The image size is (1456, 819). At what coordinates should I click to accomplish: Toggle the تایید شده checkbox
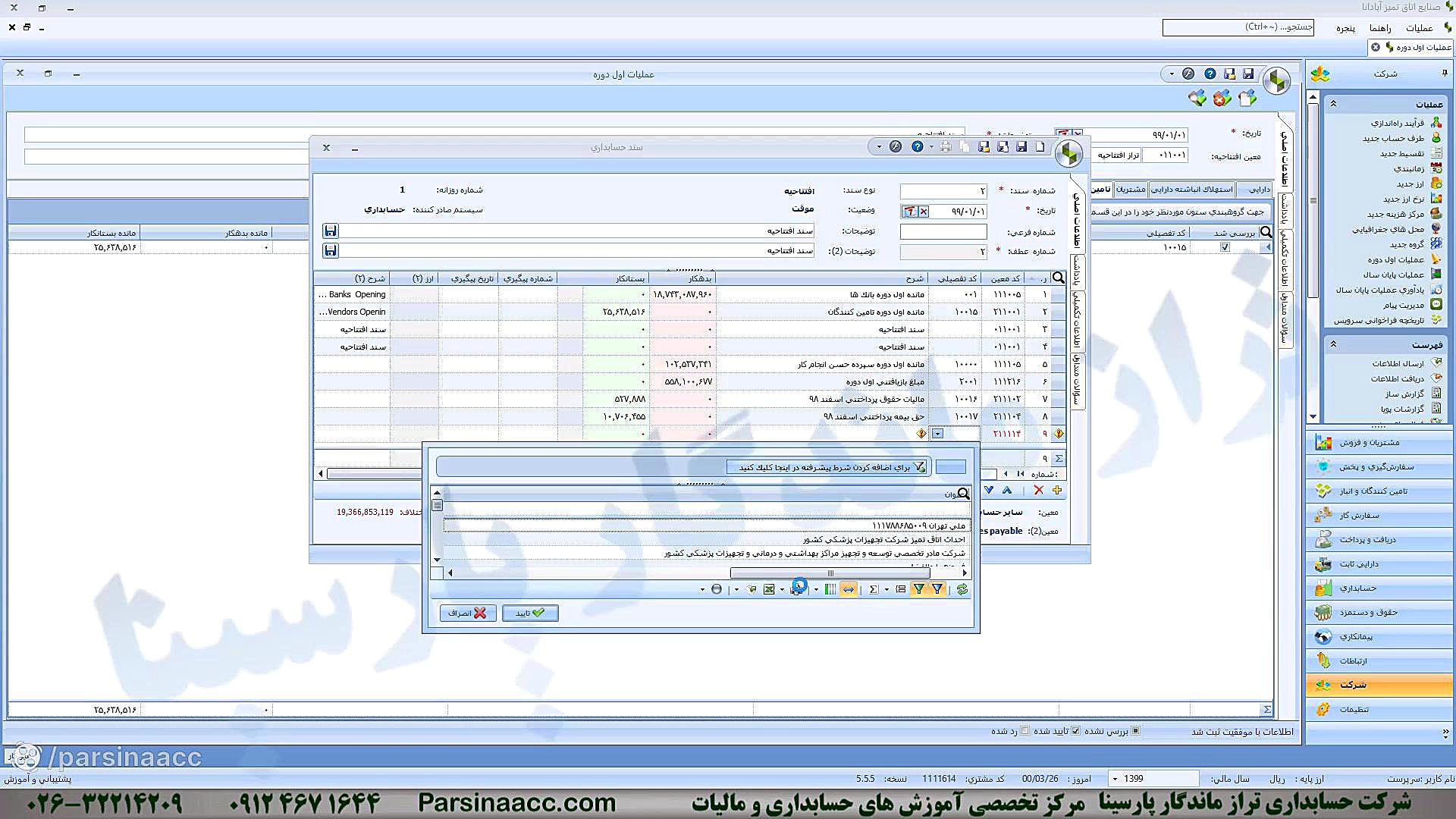pos(1075,731)
